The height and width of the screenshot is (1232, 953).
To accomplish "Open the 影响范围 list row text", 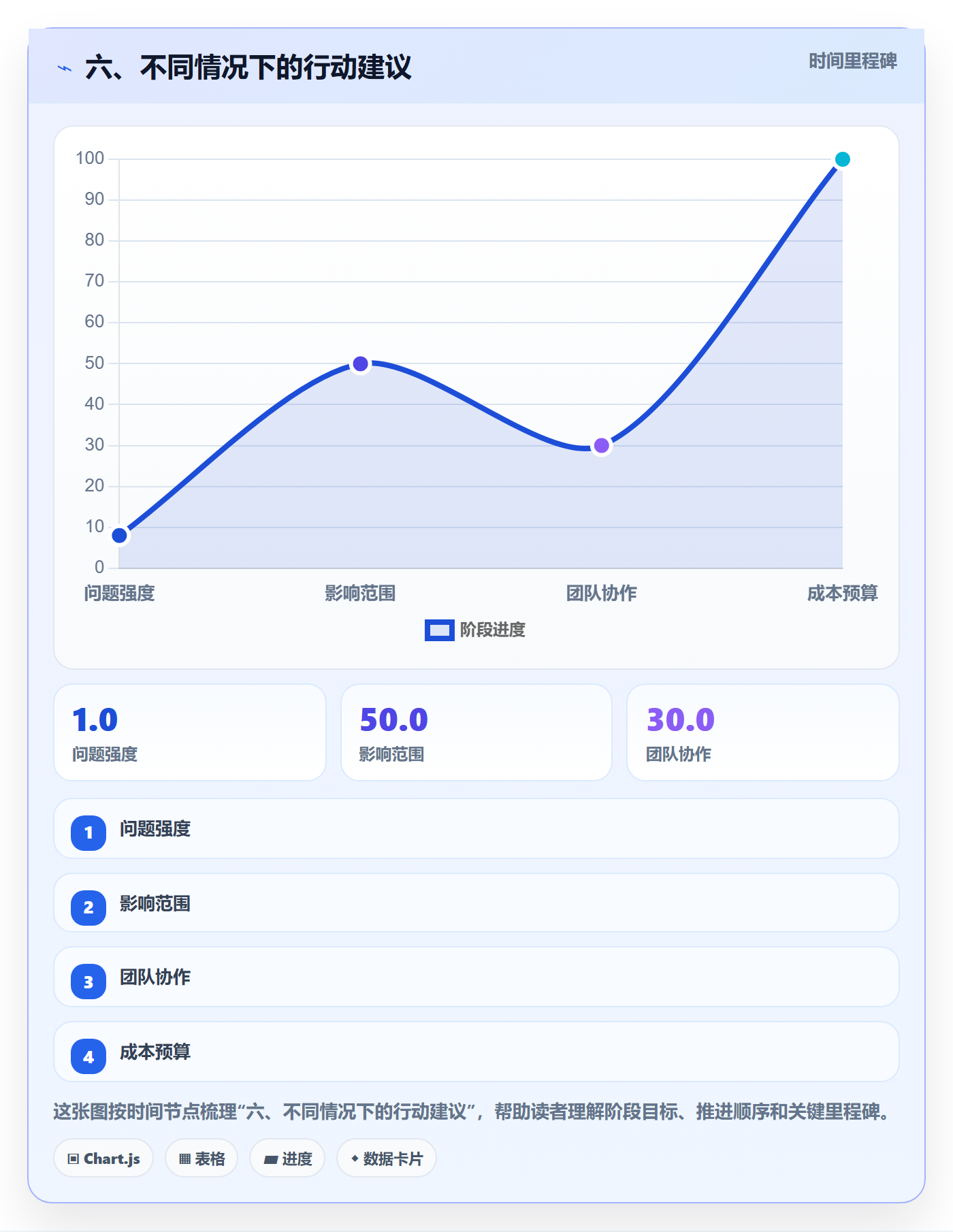I will 155,904.
